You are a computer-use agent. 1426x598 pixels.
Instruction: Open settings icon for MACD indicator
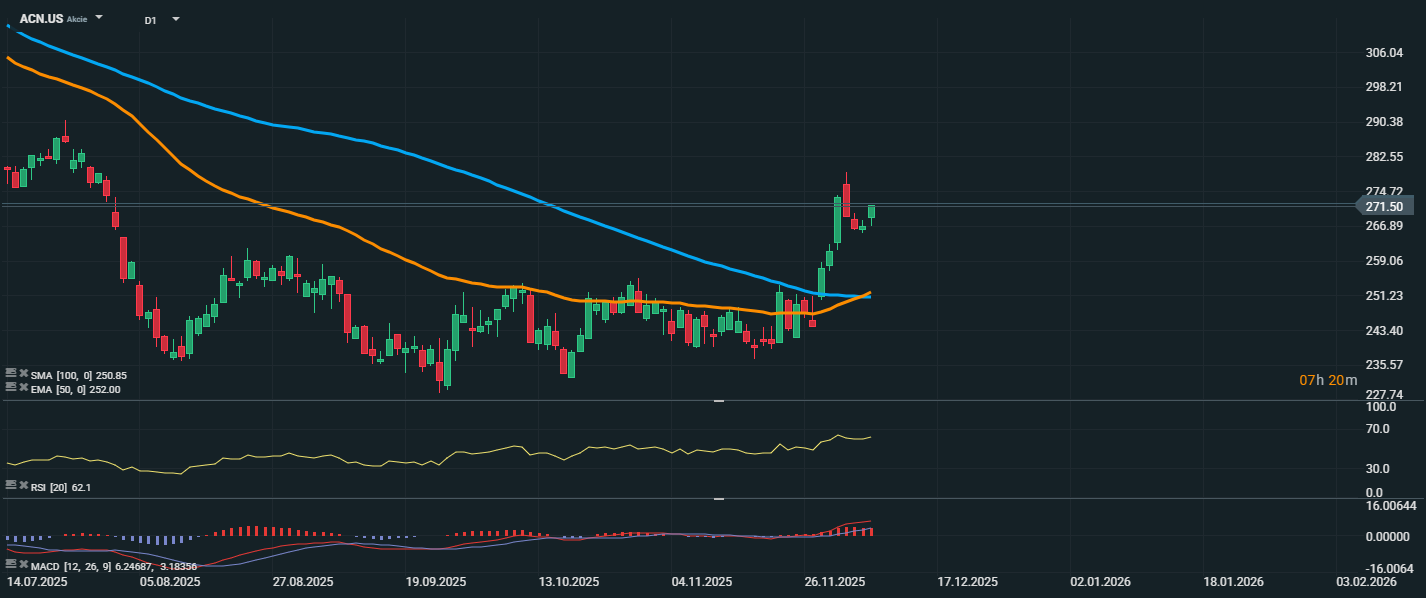(x=11, y=565)
